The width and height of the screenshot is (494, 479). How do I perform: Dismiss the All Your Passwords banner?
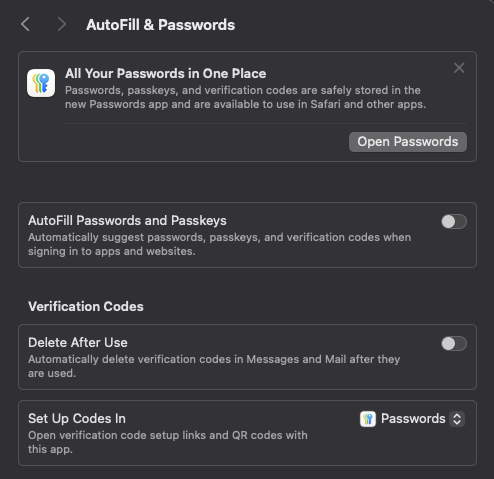(x=459, y=68)
